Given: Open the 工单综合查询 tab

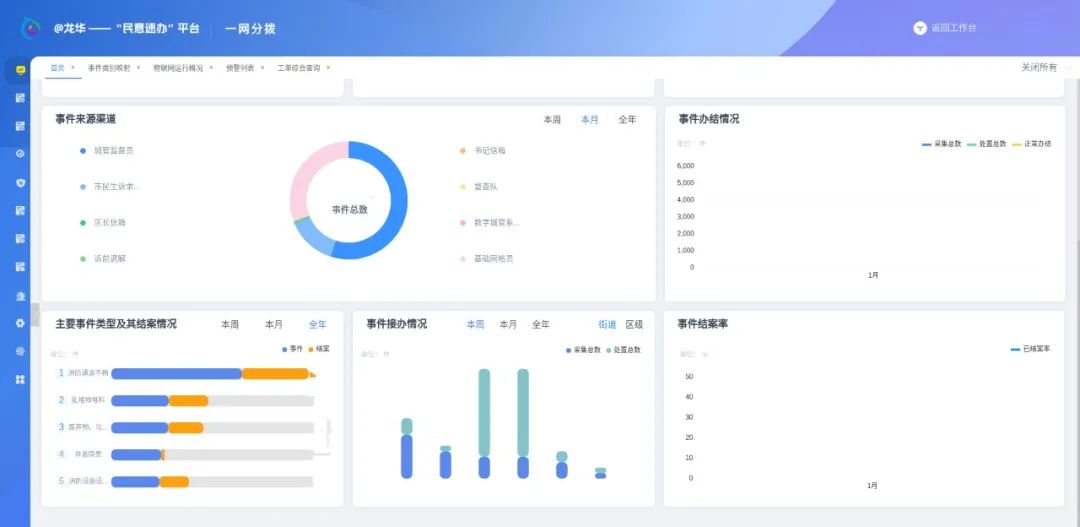Looking at the screenshot, I should tap(298, 68).
